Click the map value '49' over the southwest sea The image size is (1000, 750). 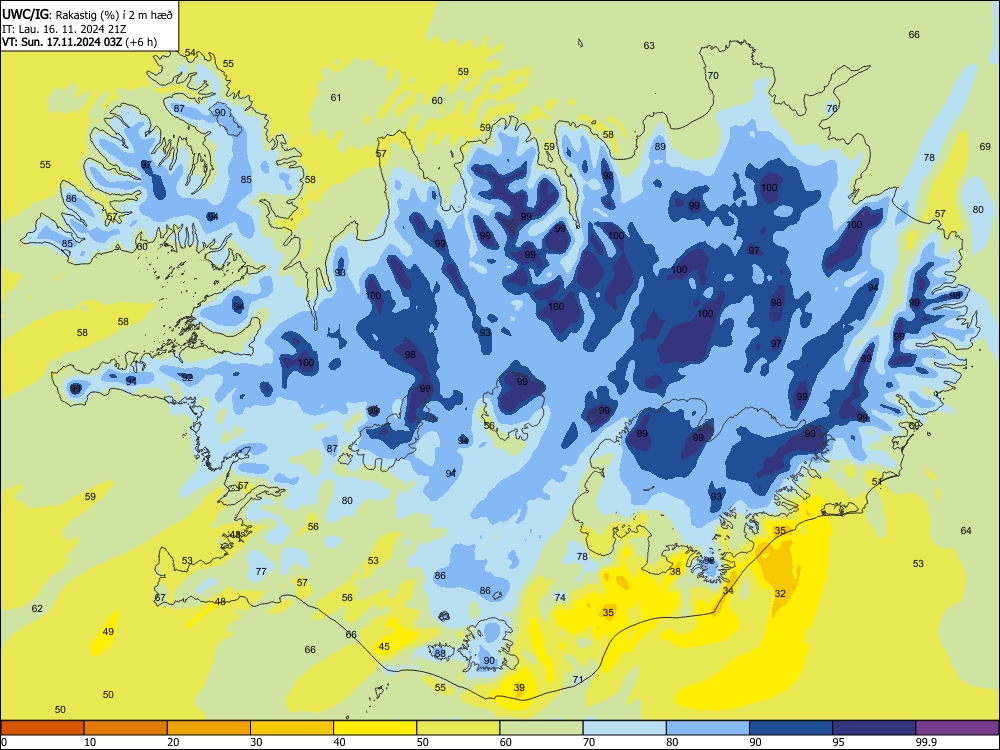(x=108, y=631)
